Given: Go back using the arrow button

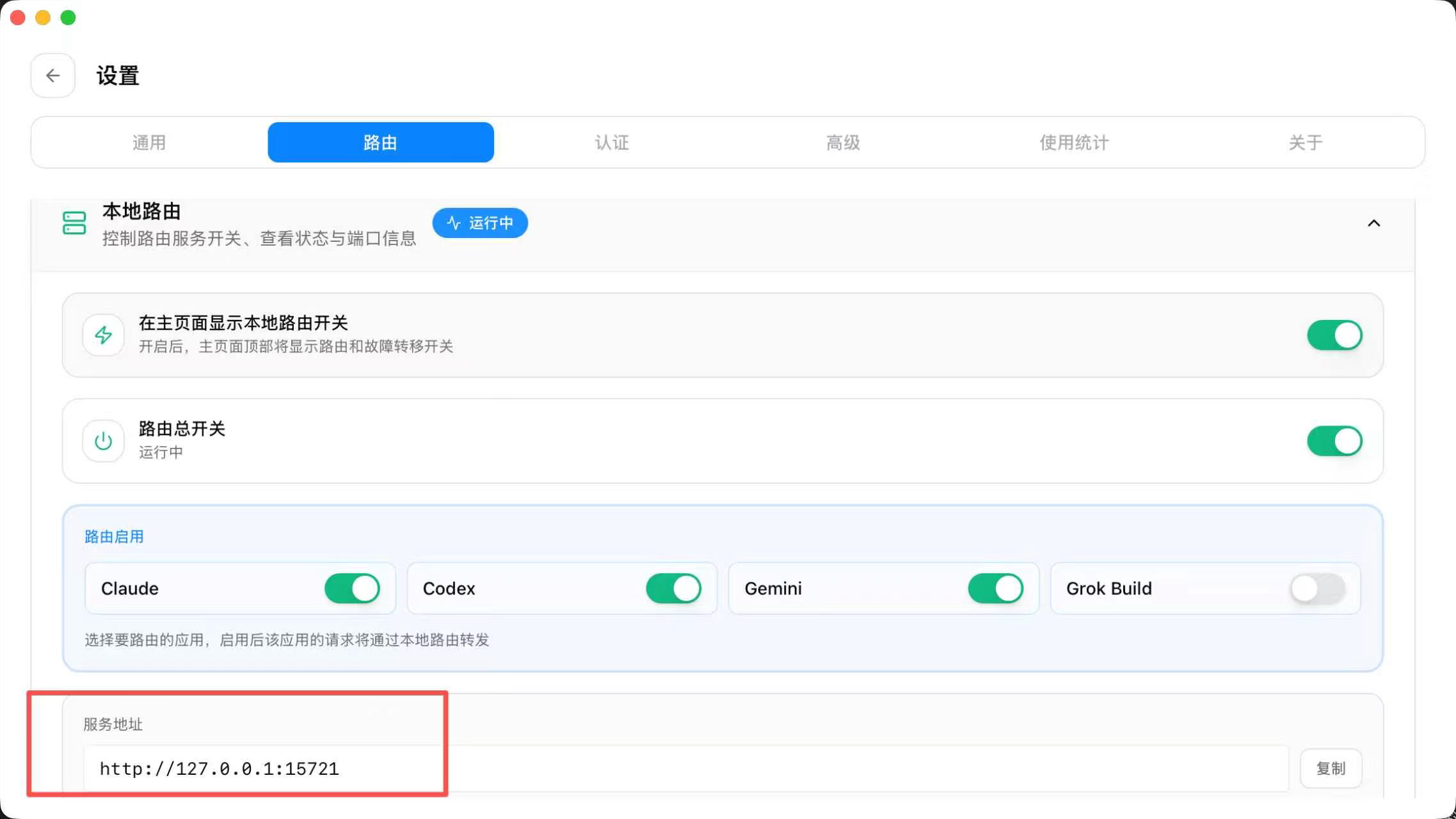Looking at the screenshot, I should click(x=53, y=76).
